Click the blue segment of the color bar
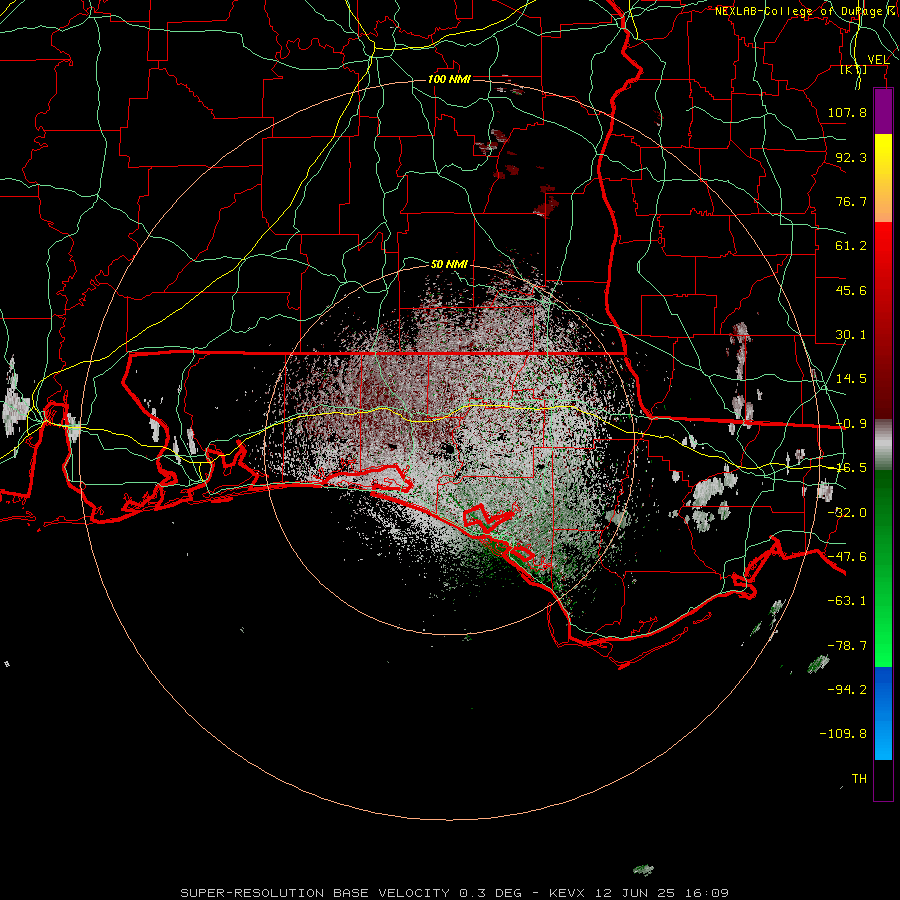Image resolution: width=900 pixels, height=900 pixels. pyautogui.click(x=883, y=713)
